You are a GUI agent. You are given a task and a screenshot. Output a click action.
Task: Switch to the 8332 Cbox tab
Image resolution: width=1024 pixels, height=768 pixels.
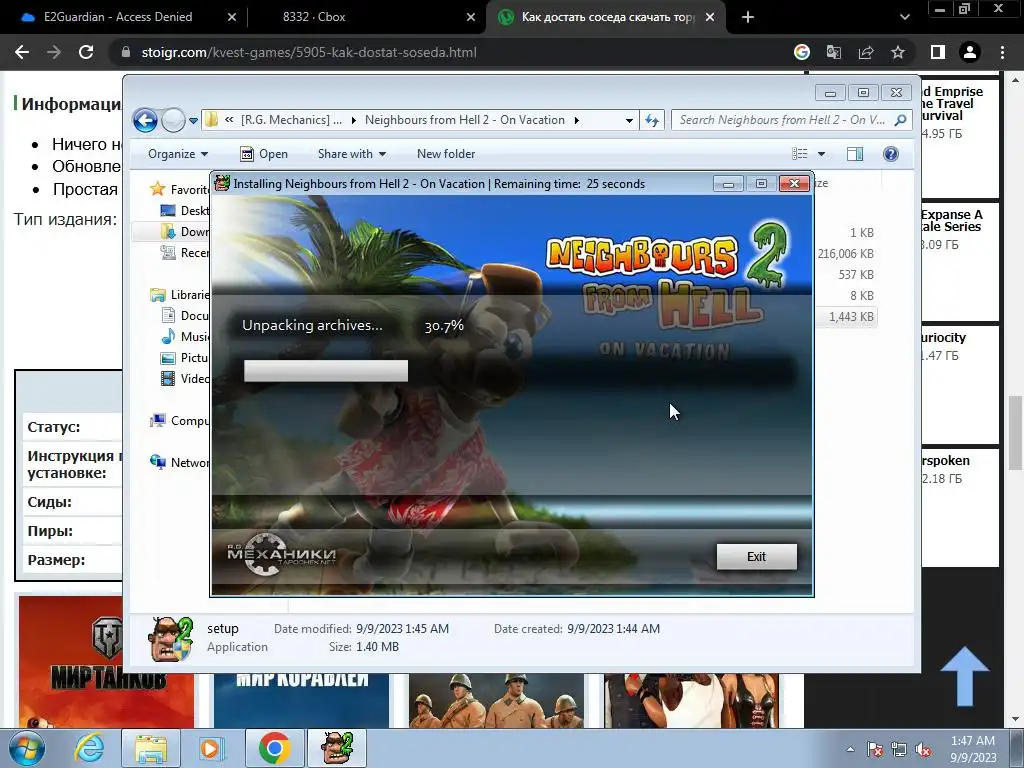coord(314,17)
